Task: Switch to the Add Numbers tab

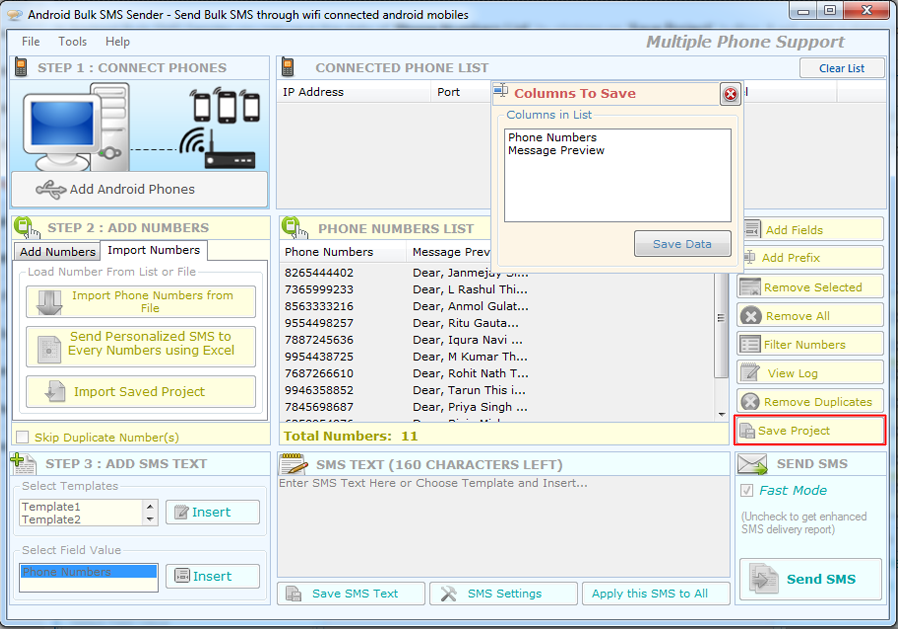Action: (57, 252)
